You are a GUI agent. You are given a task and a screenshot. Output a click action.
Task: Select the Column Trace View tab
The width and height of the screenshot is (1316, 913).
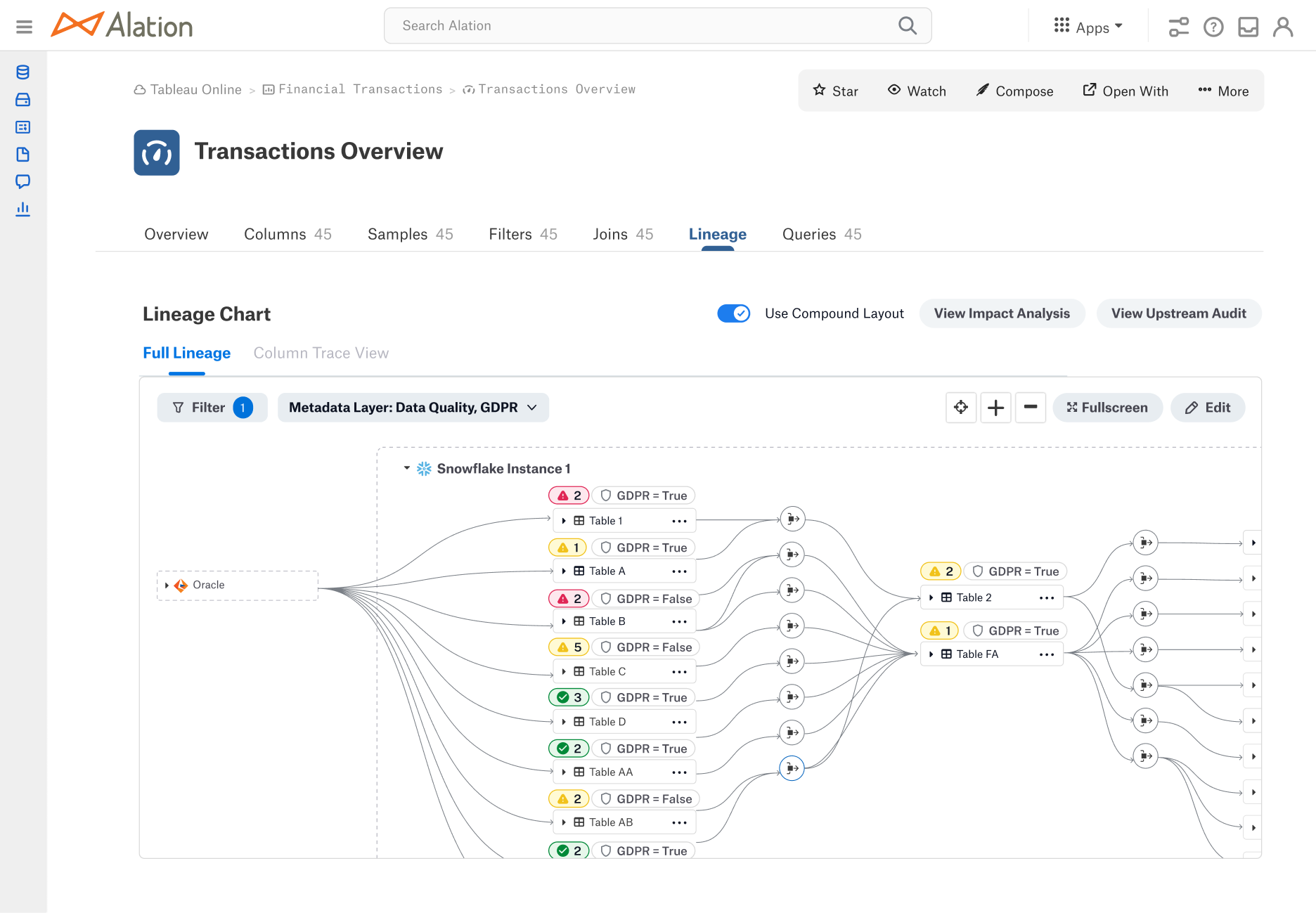(x=321, y=353)
